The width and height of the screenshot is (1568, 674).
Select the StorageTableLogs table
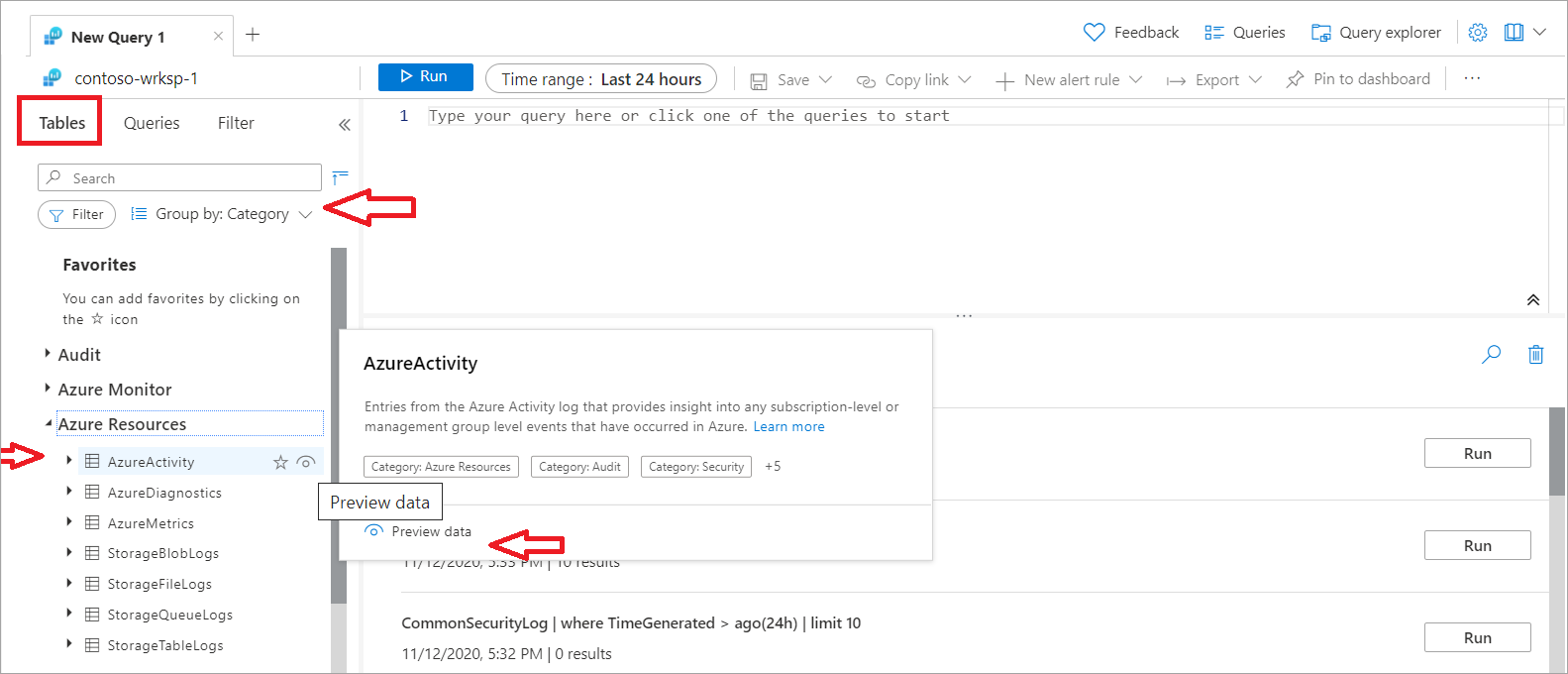pyautogui.click(x=165, y=645)
